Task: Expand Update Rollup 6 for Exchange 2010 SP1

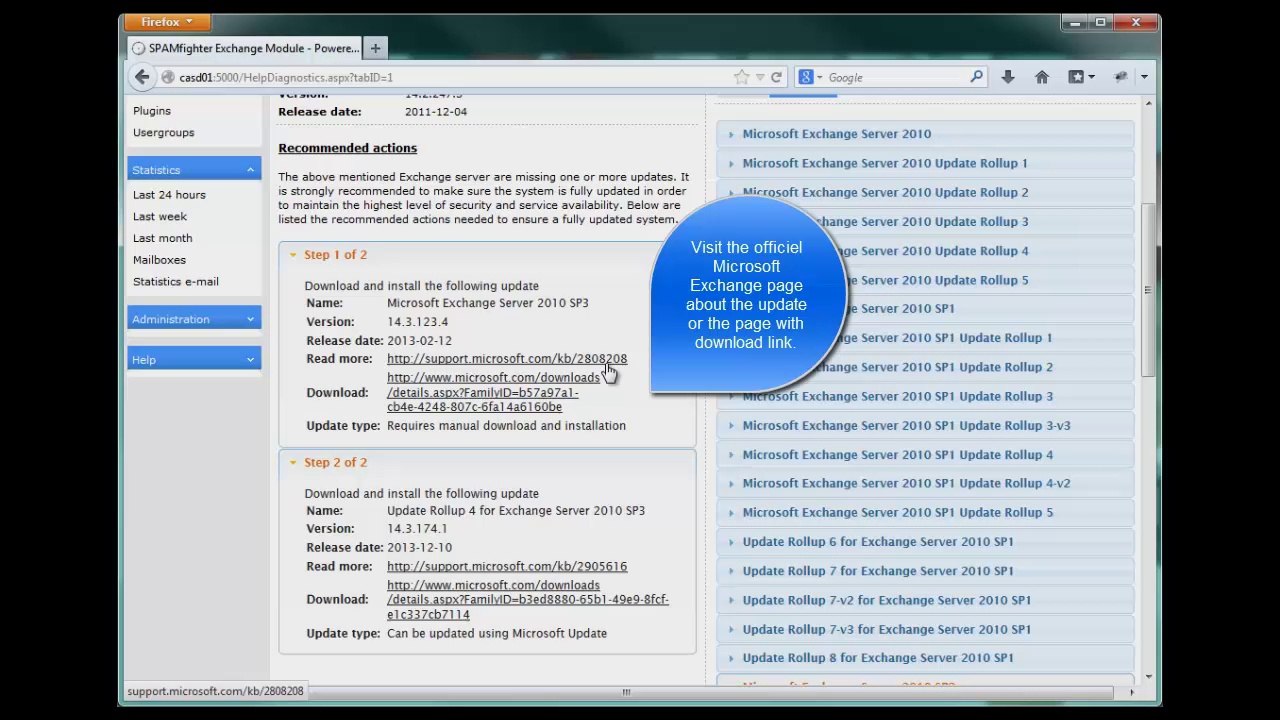Action: pyautogui.click(x=925, y=542)
